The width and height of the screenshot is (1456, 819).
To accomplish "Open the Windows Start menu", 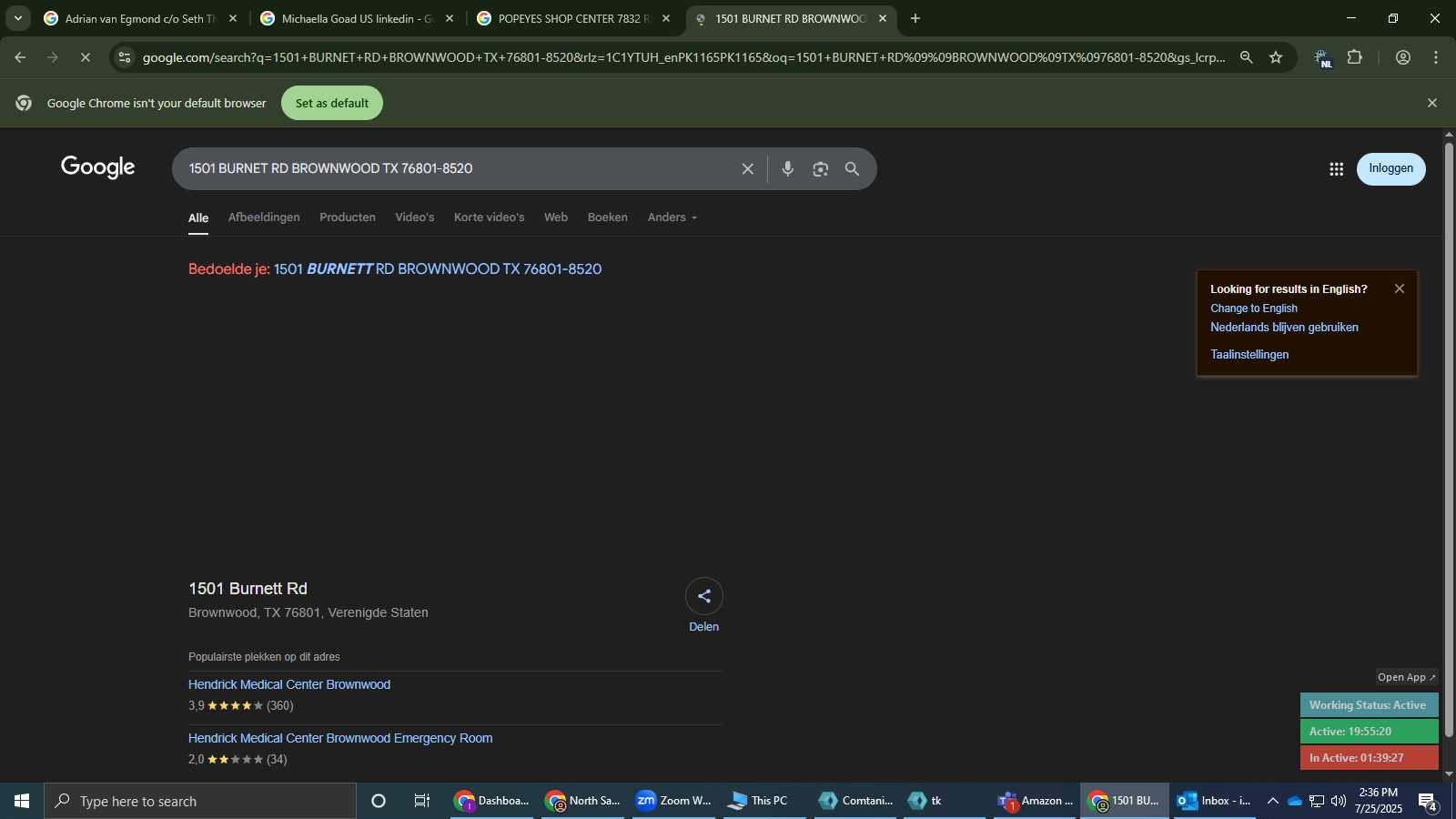I will click(22, 801).
